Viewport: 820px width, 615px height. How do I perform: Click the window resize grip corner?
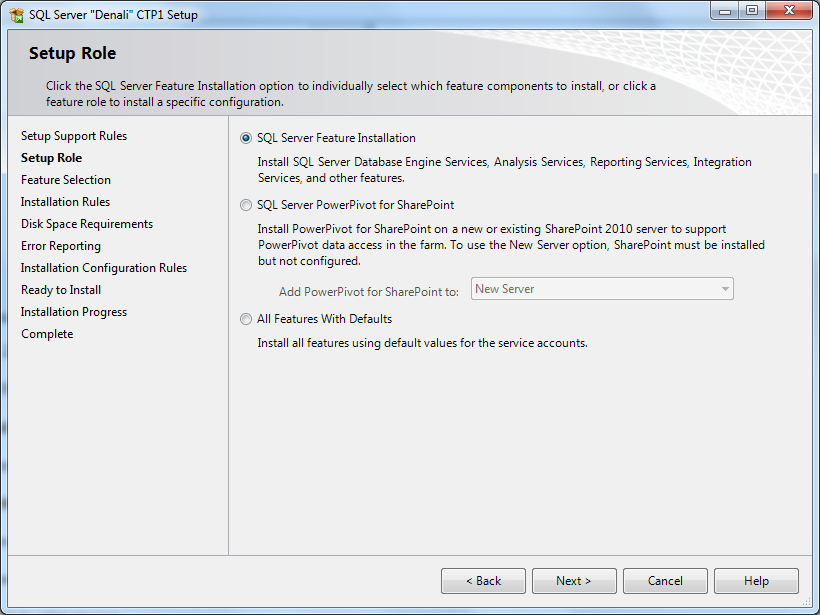coord(807,601)
